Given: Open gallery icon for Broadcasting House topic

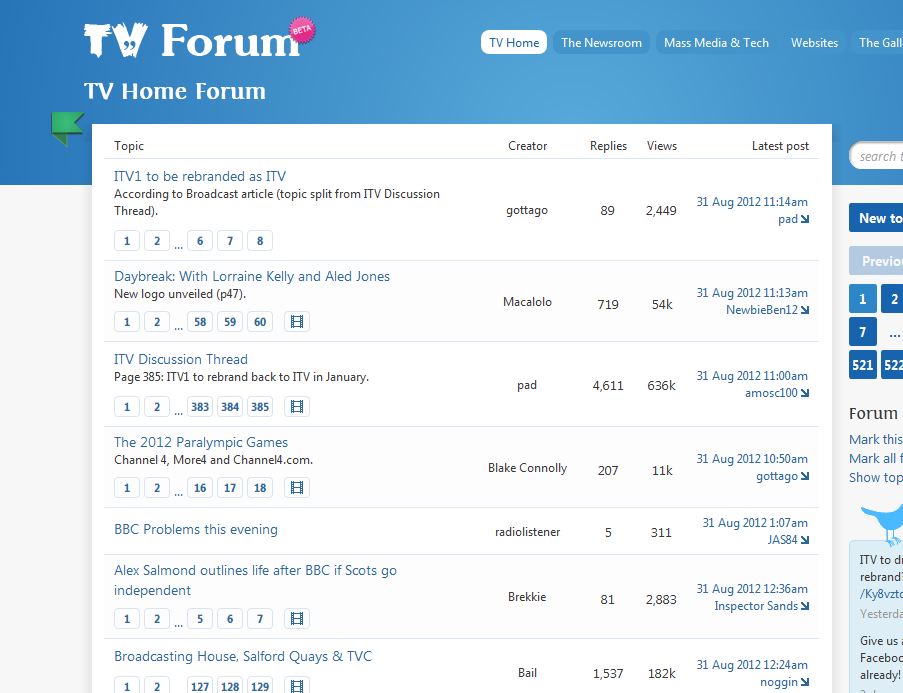Looking at the screenshot, I should point(297,686).
